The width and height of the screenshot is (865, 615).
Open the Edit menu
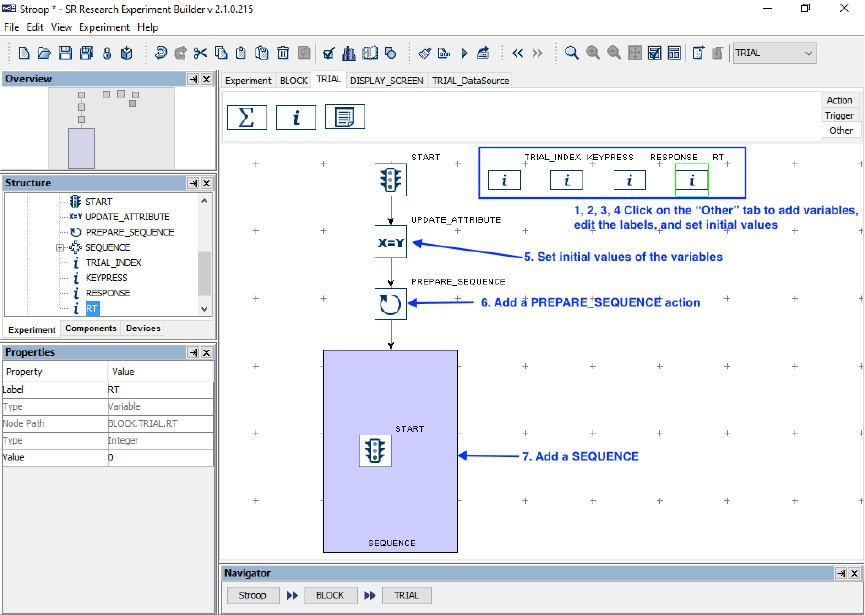(x=35, y=27)
